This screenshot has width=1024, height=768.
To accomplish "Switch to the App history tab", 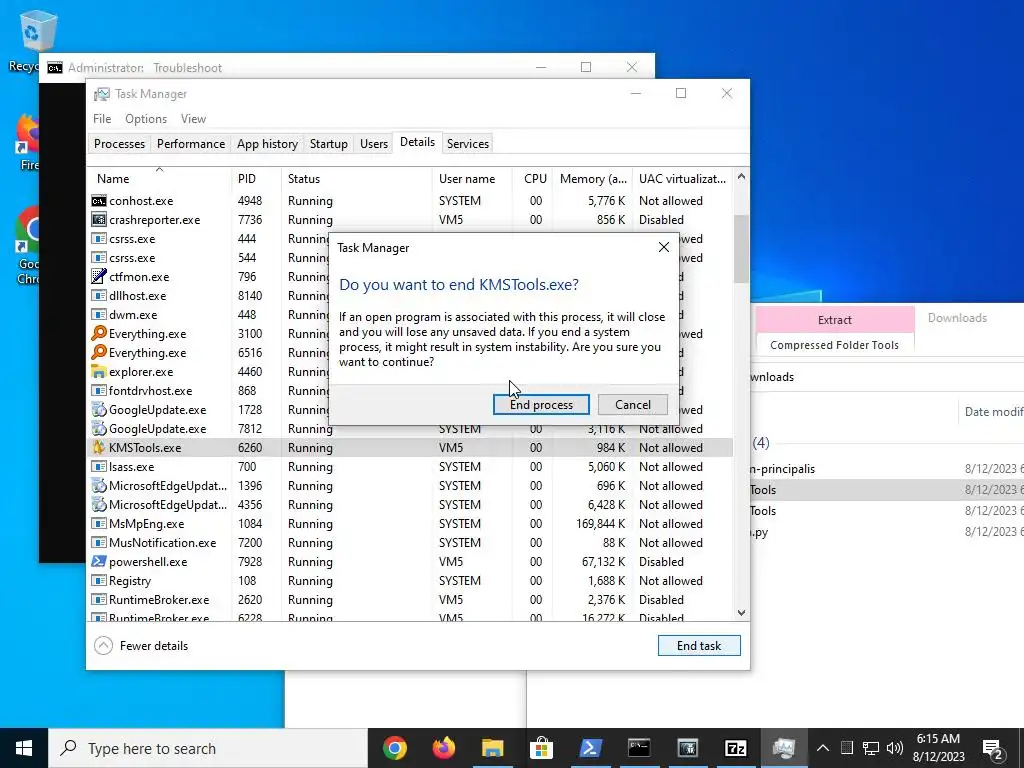I will pyautogui.click(x=267, y=144).
